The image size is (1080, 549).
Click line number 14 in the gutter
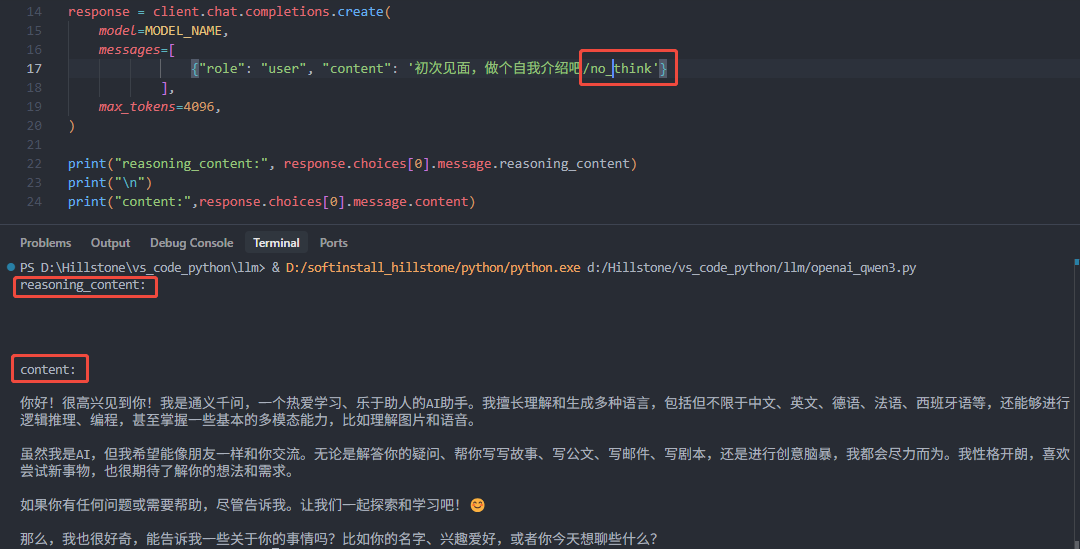point(34,12)
